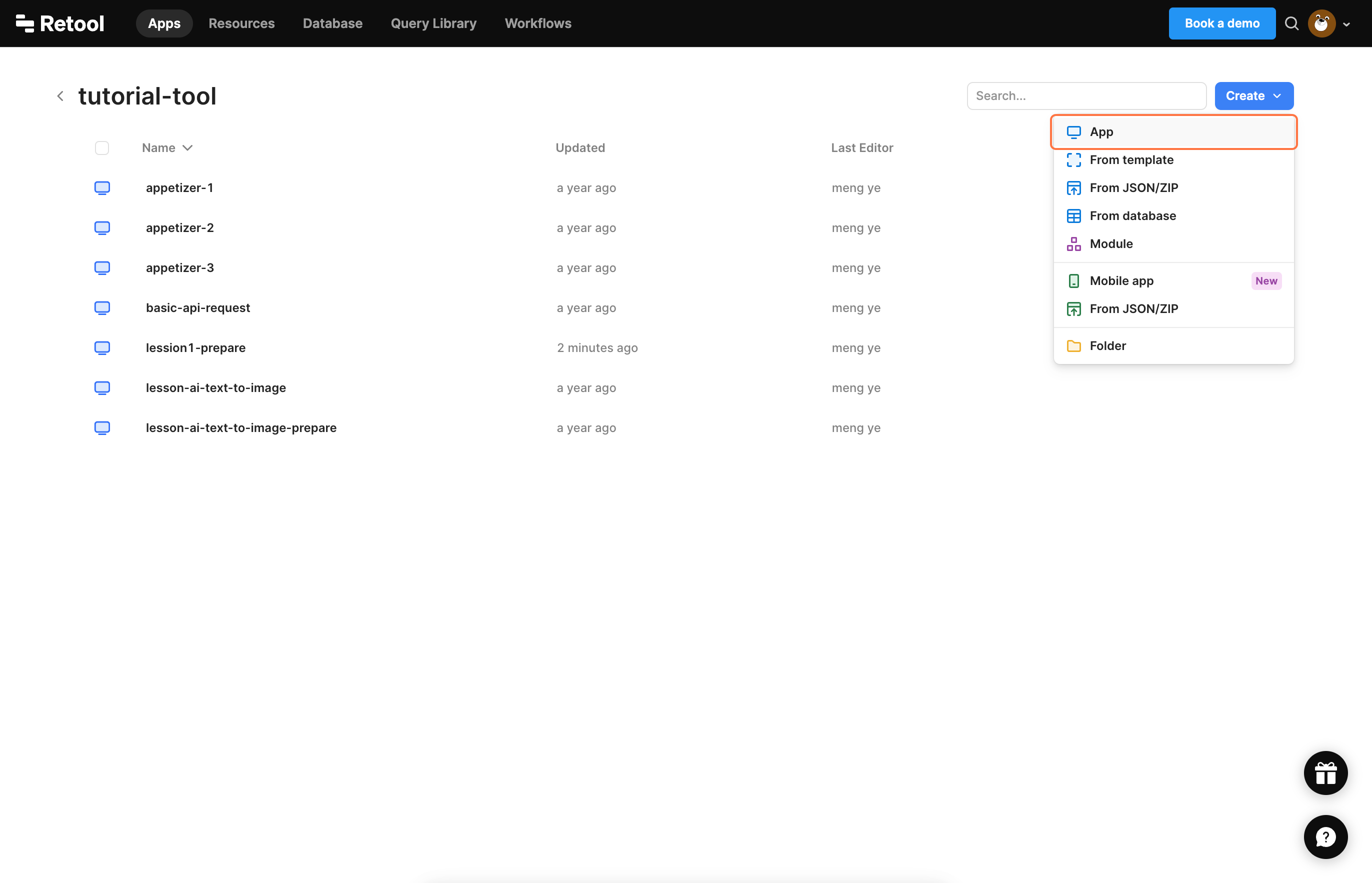
Task: Click the gift box icon
Action: tap(1325, 773)
